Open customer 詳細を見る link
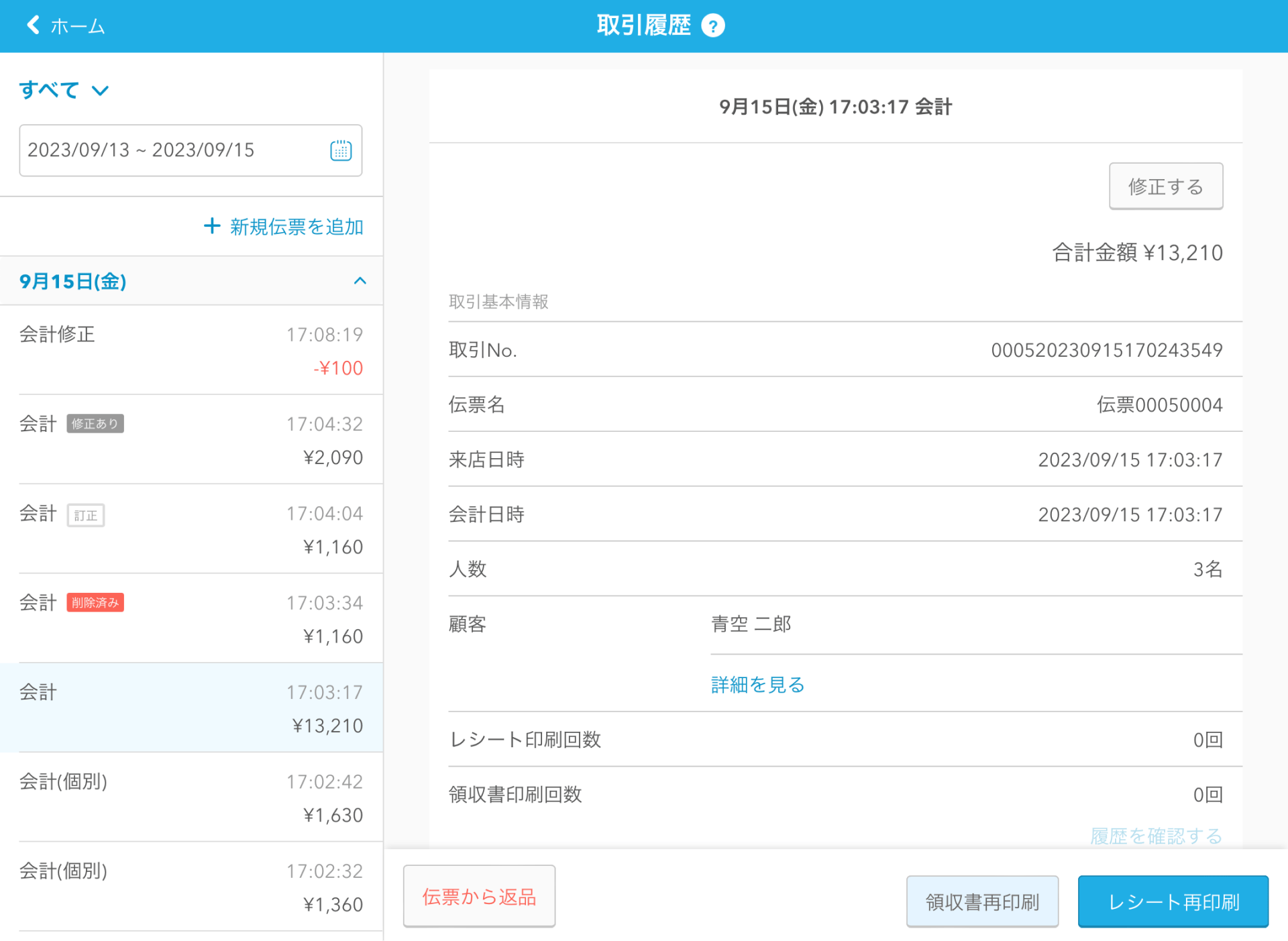This screenshot has height=941, width=1288. 757,685
